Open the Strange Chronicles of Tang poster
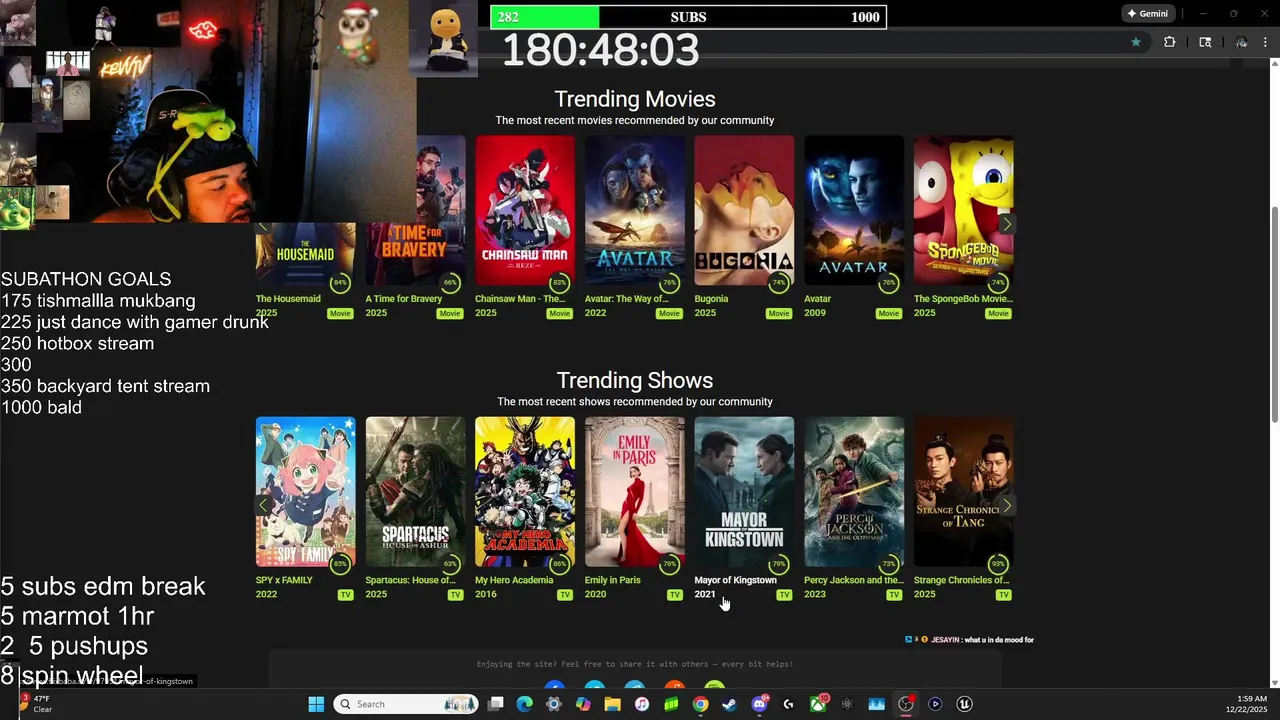This screenshot has width=1280, height=720. tap(964, 492)
